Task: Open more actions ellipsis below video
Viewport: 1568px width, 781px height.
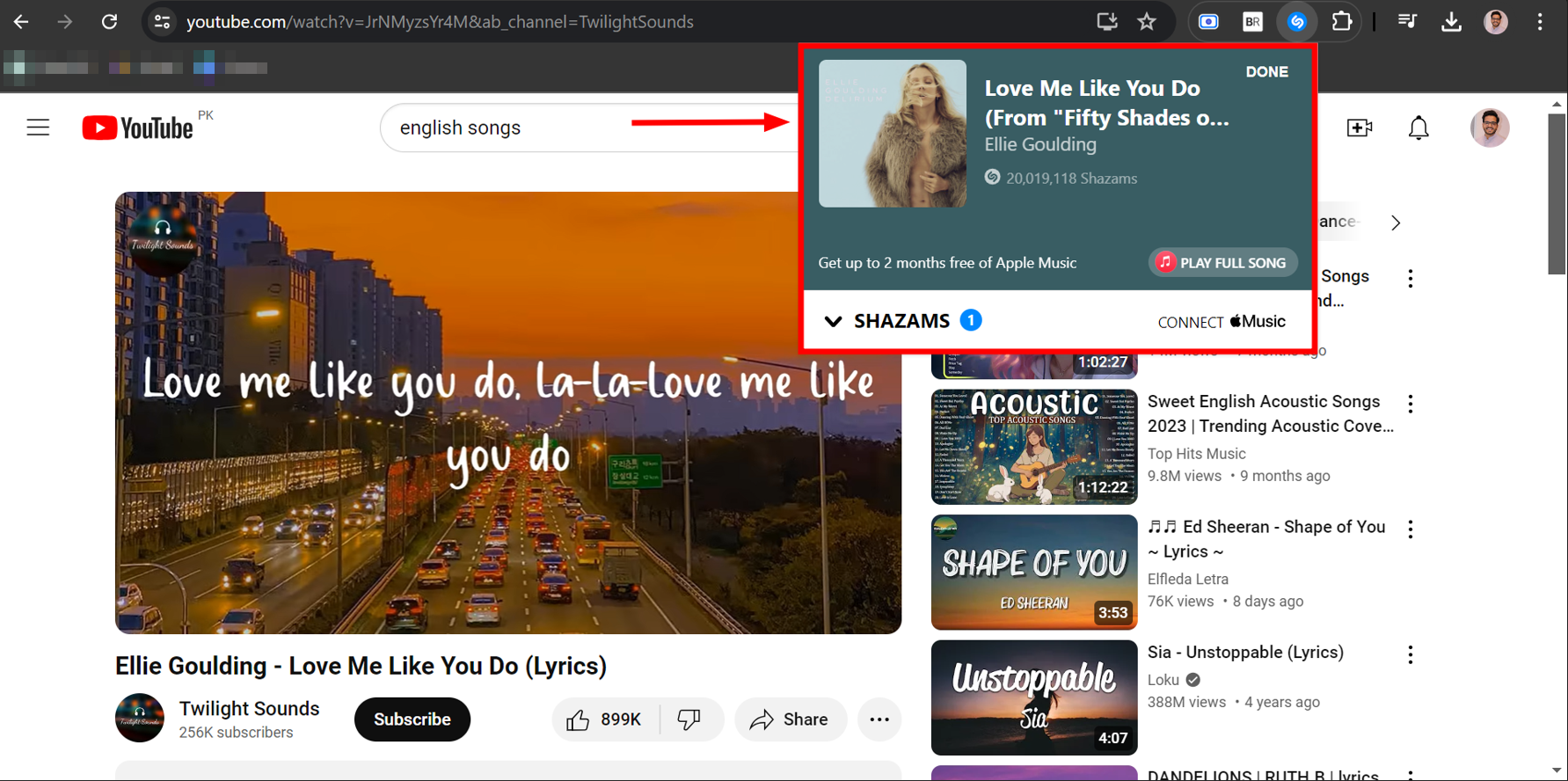Action: (x=879, y=719)
